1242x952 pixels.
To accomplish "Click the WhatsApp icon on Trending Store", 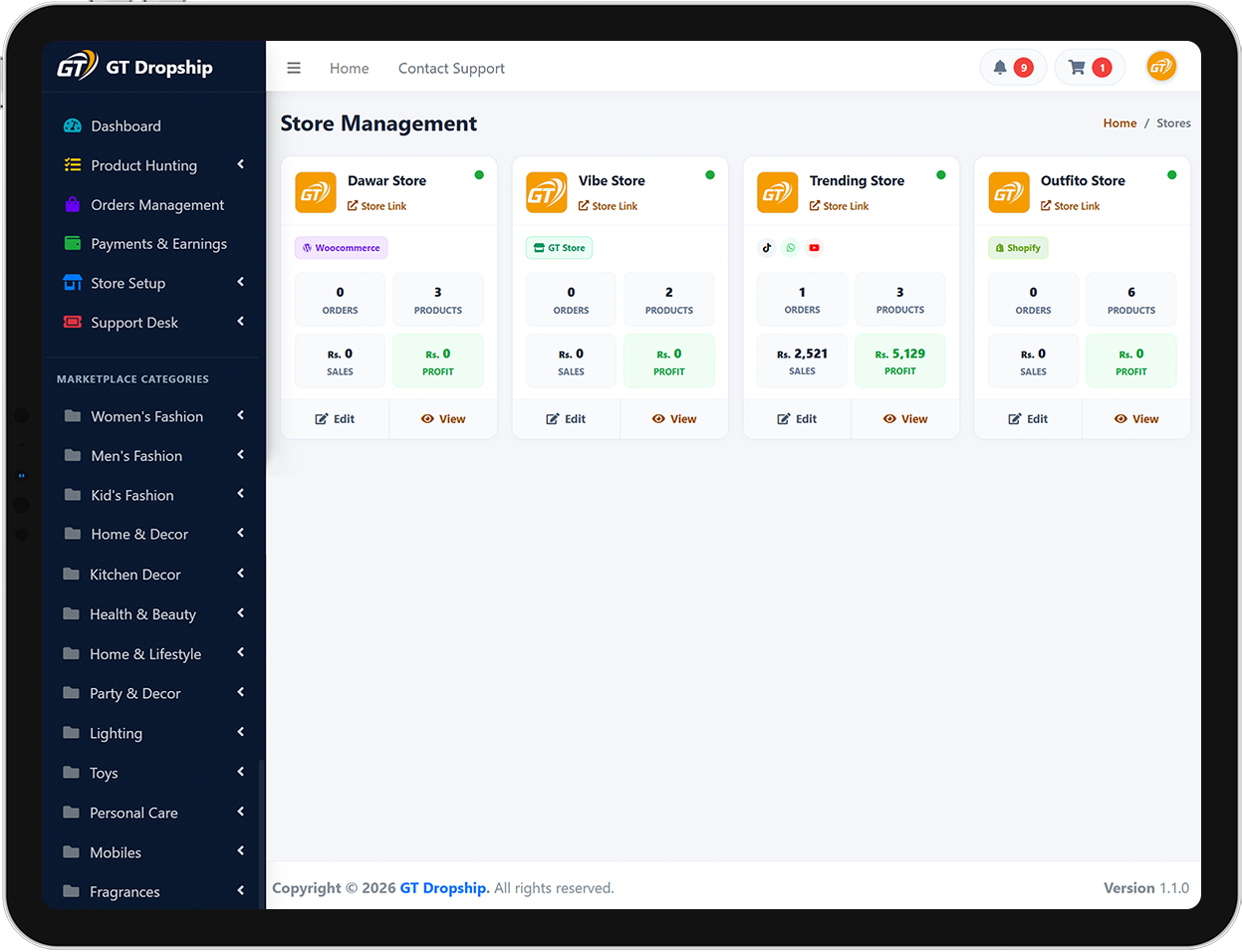I will (x=791, y=248).
